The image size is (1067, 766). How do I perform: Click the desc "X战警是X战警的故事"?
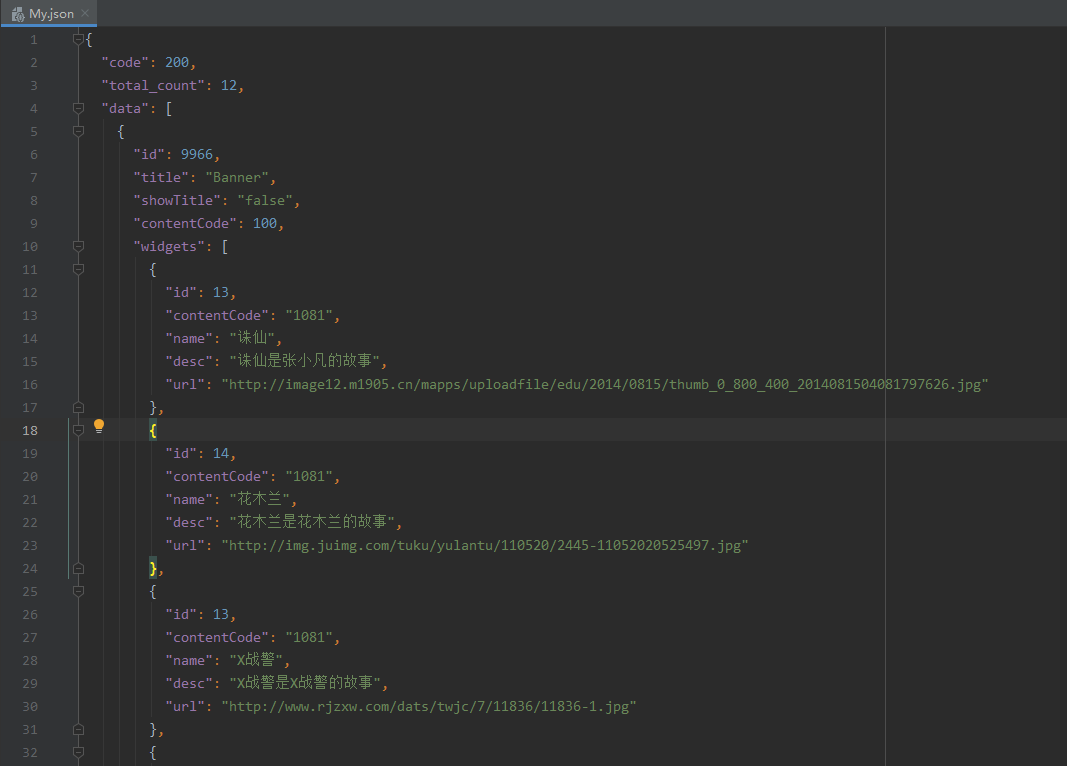coord(306,684)
